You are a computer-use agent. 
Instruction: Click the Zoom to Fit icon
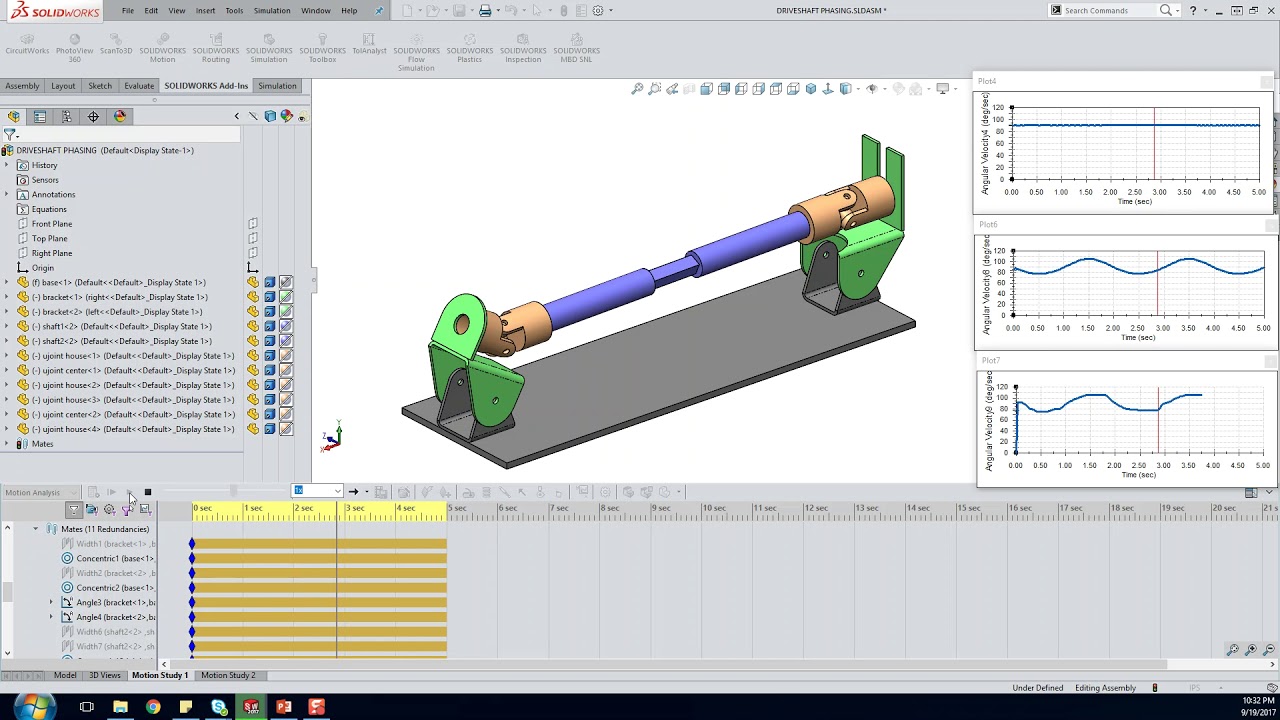[637, 89]
